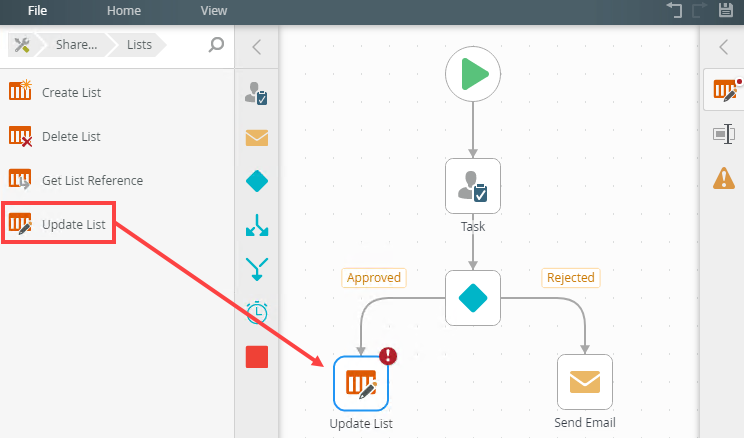Viewport: 744px width, 438px height.
Task: Pick the Timer clock favorite icon
Action: click(x=257, y=312)
